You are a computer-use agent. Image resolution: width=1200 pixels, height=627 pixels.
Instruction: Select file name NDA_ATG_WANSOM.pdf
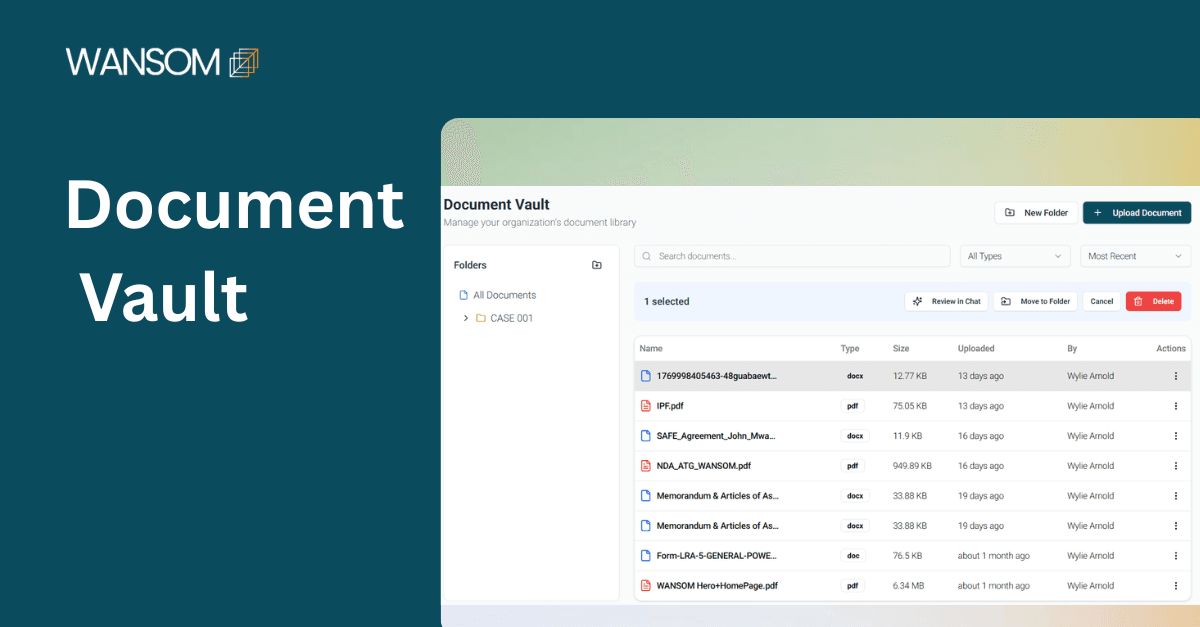pyautogui.click(x=704, y=466)
